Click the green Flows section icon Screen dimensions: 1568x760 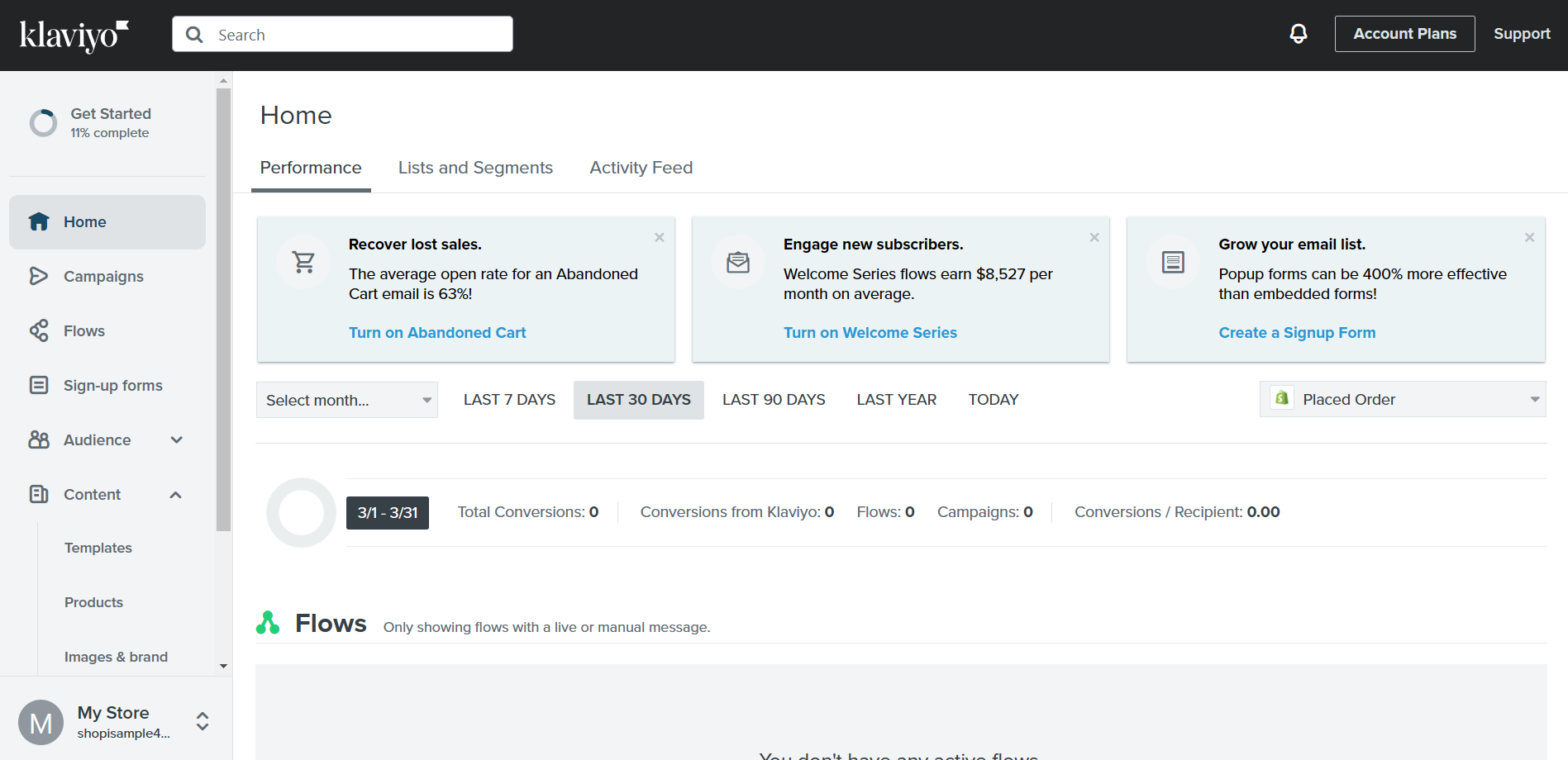268,623
